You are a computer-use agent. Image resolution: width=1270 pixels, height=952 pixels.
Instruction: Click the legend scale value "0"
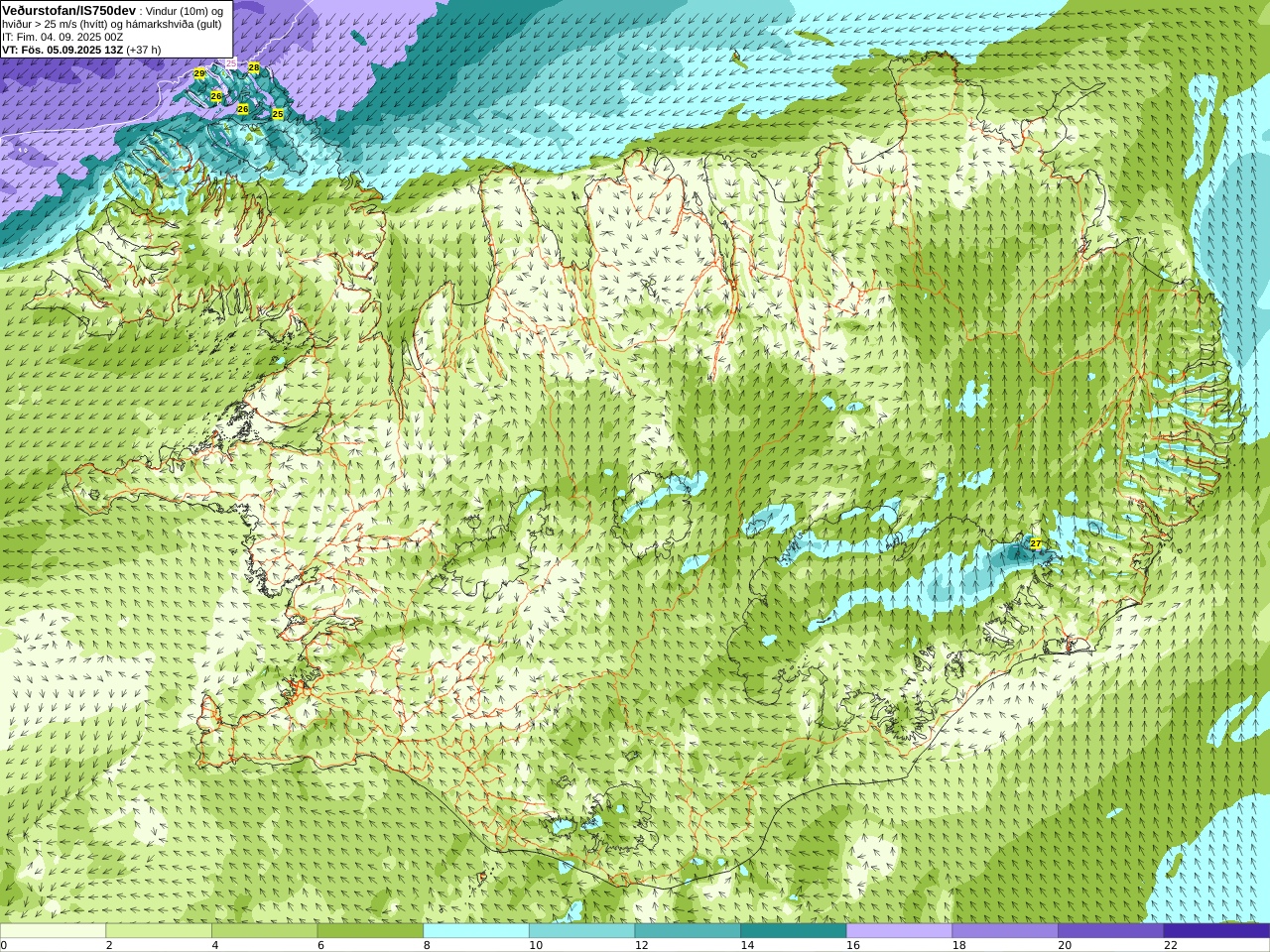4,945
